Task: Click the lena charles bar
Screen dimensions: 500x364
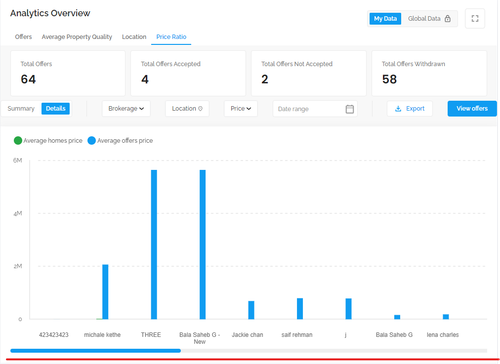Action: click(x=446, y=317)
